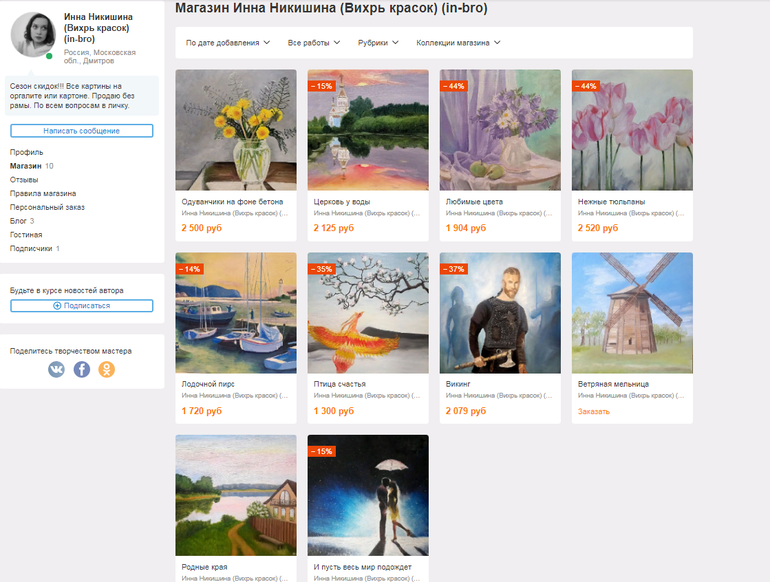Open the 'Отзывы' page

pyautogui.click(x=24, y=180)
